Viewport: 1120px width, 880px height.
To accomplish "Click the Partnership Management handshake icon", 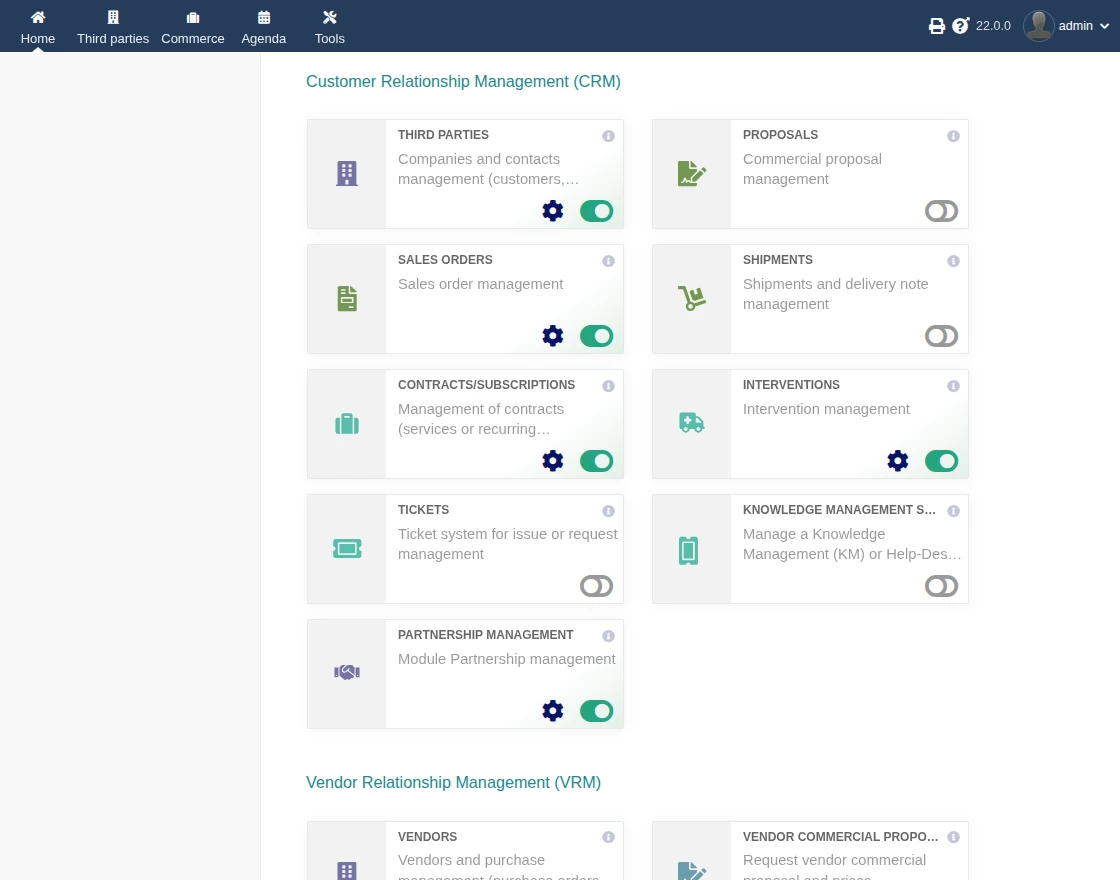I will 346,672.
